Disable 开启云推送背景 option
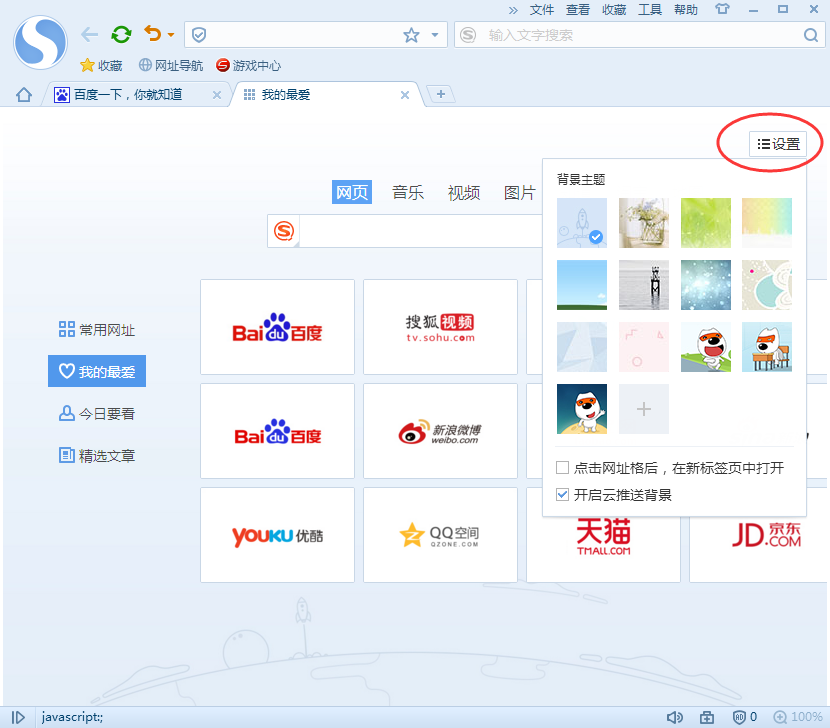The width and height of the screenshot is (830, 728). [x=564, y=492]
